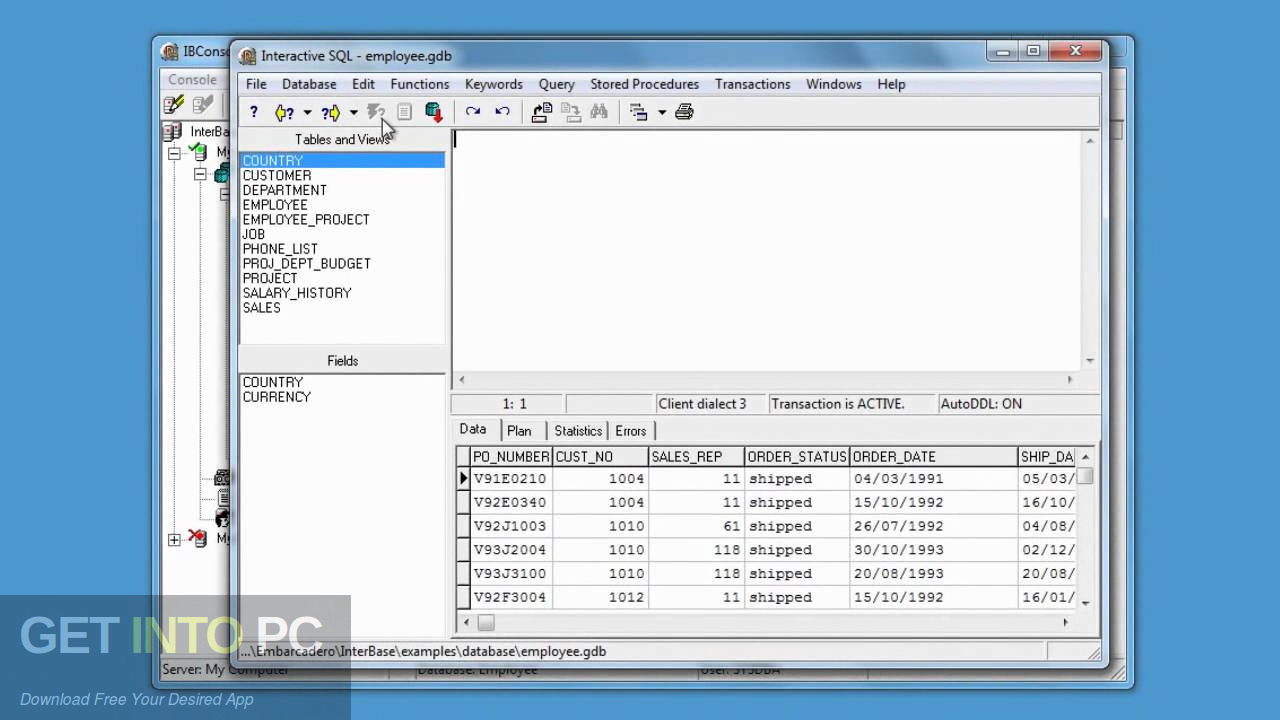
Task: Open the Stored Procedures menu
Action: click(x=644, y=84)
